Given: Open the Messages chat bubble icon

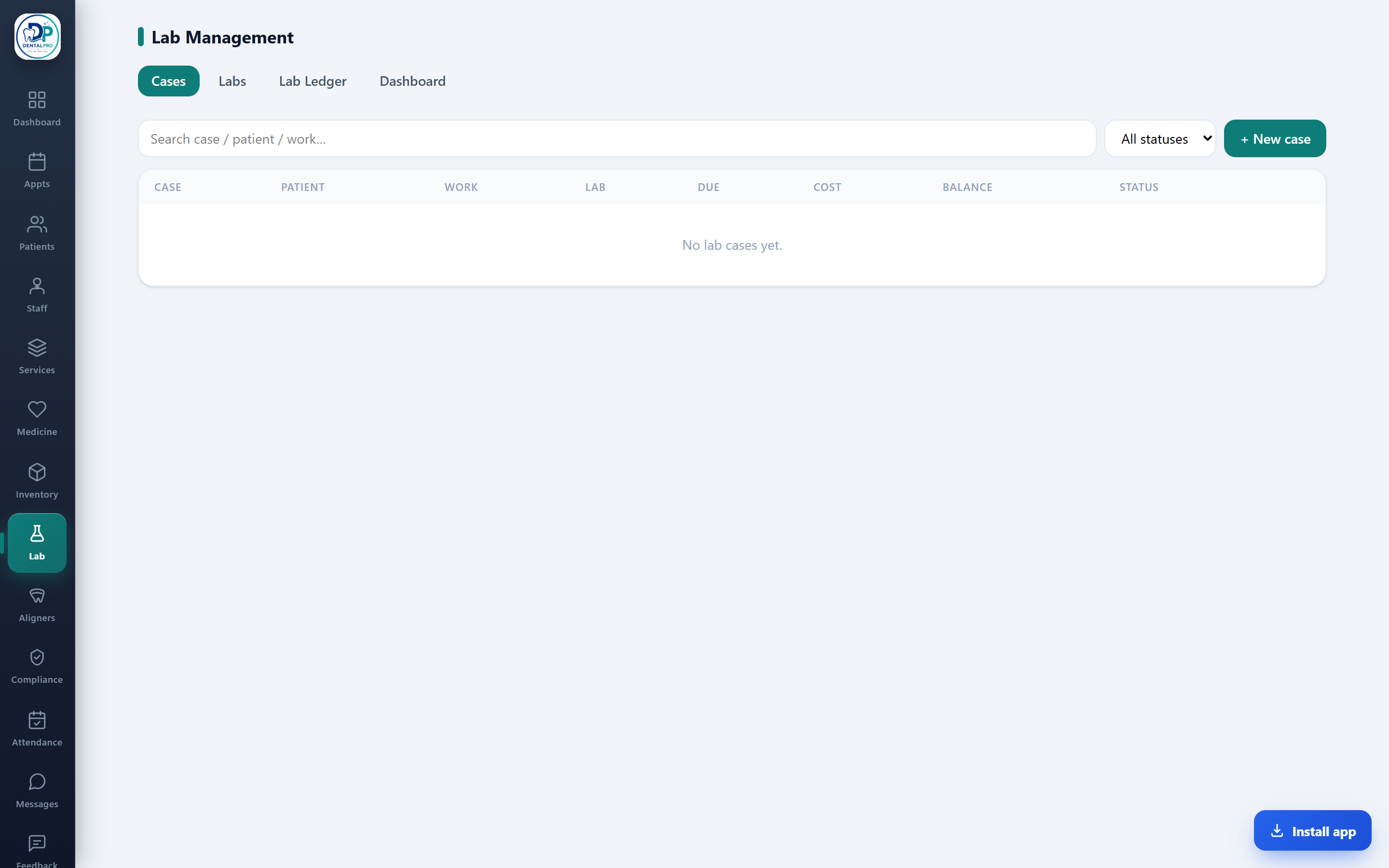Looking at the screenshot, I should pyautogui.click(x=37, y=782).
